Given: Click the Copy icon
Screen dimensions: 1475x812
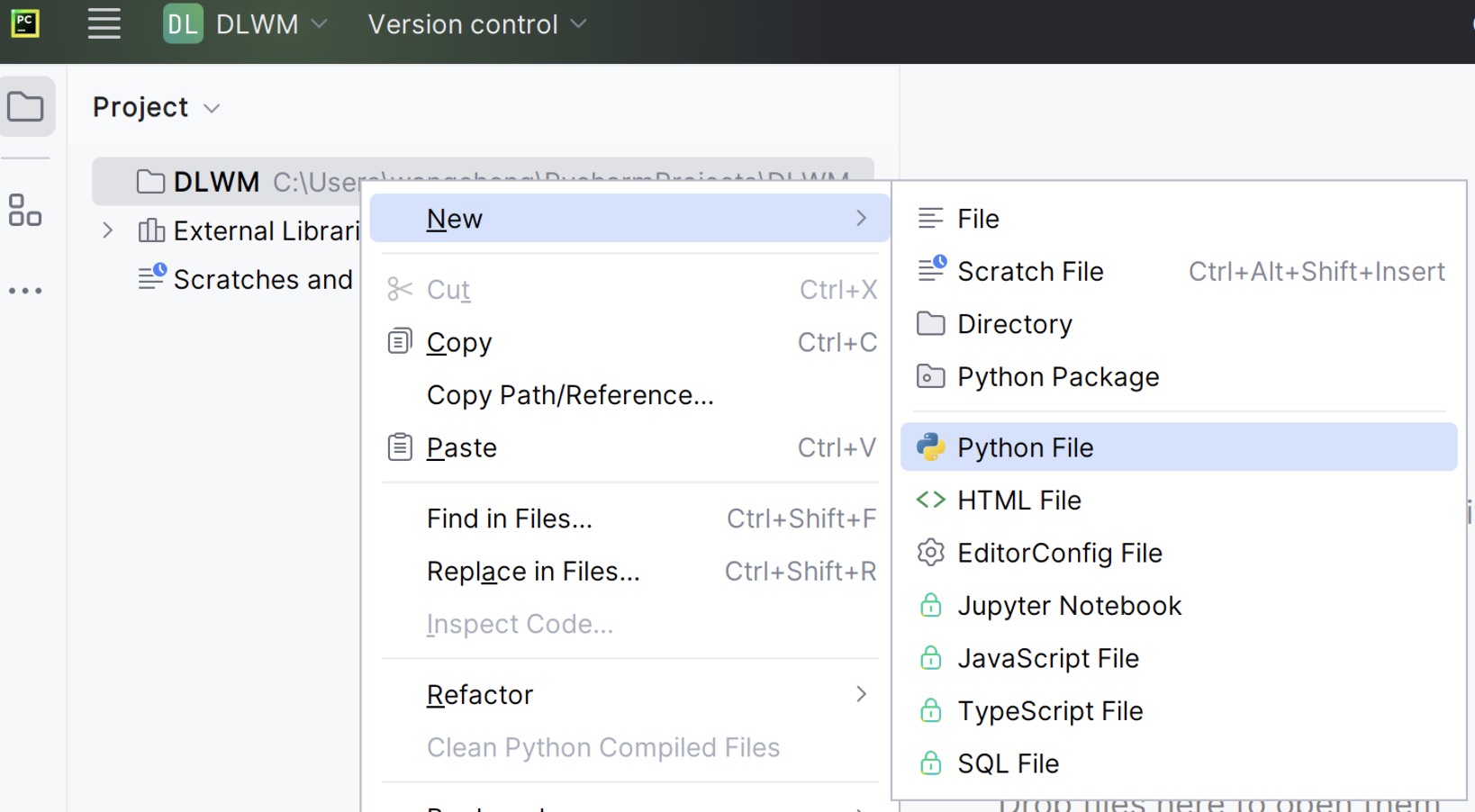Looking at the screenshot, I should tap(400, 342).
